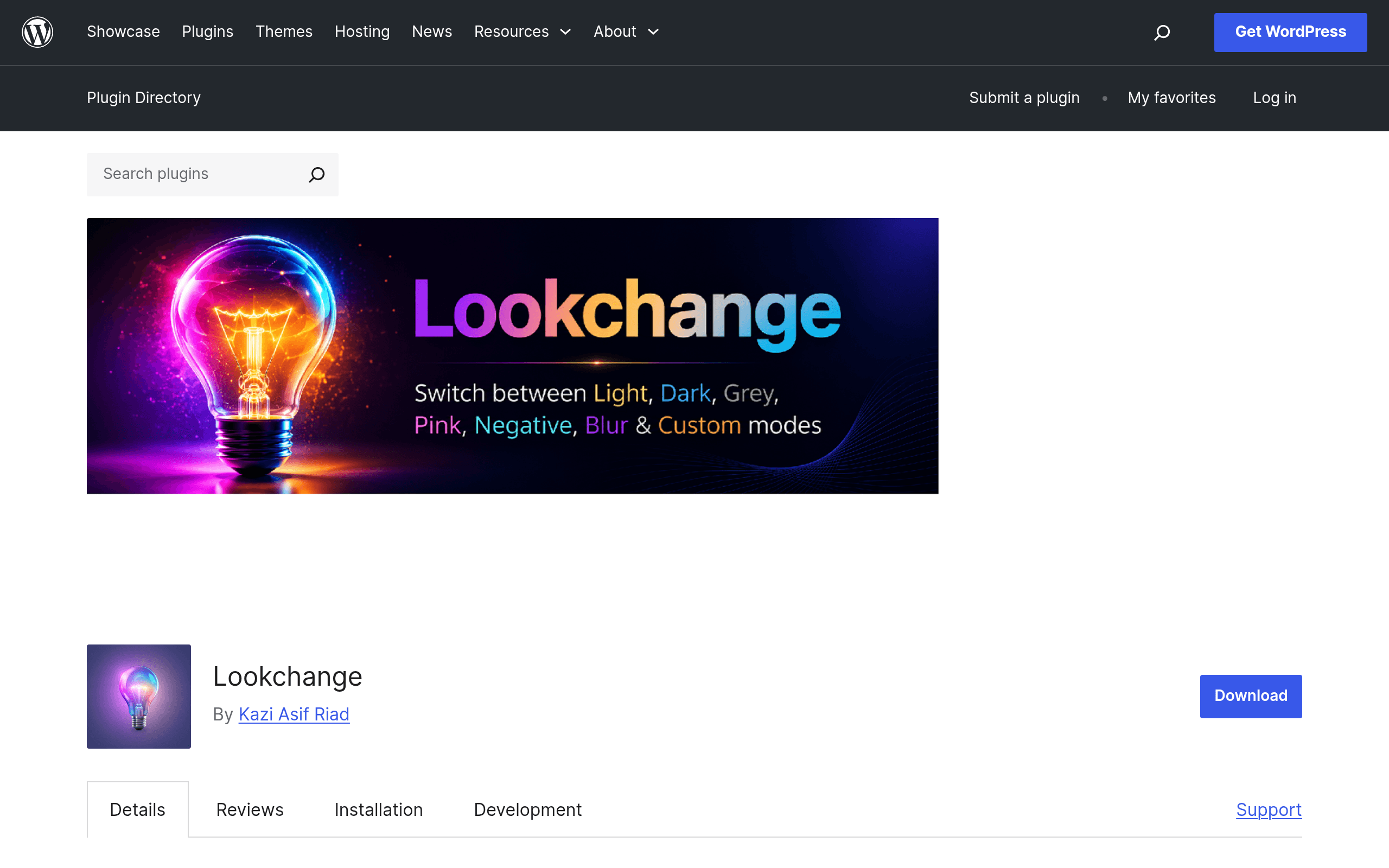Click the WordPress logo icon
The width and height of the screenshot is (1389, 868).
tap(37, 32)
